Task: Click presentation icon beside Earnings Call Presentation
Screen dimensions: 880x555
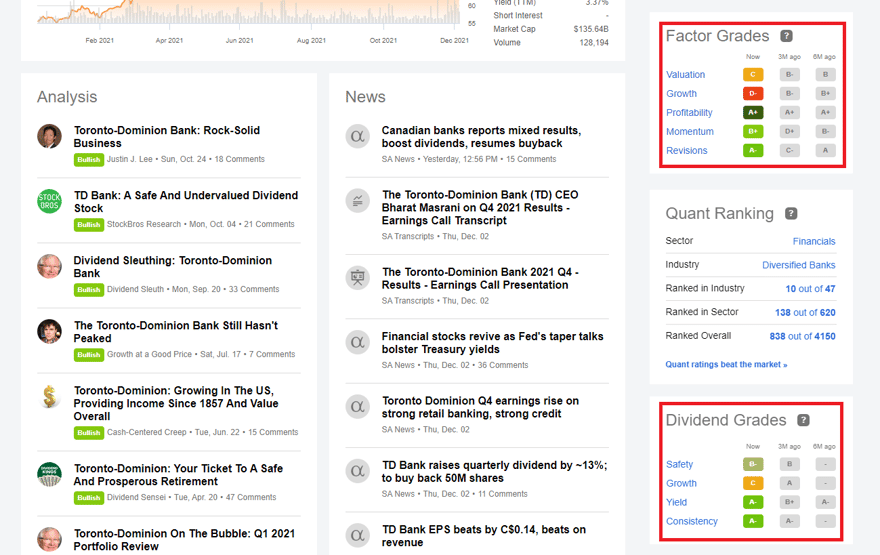Action: click(x=358, y=277)
